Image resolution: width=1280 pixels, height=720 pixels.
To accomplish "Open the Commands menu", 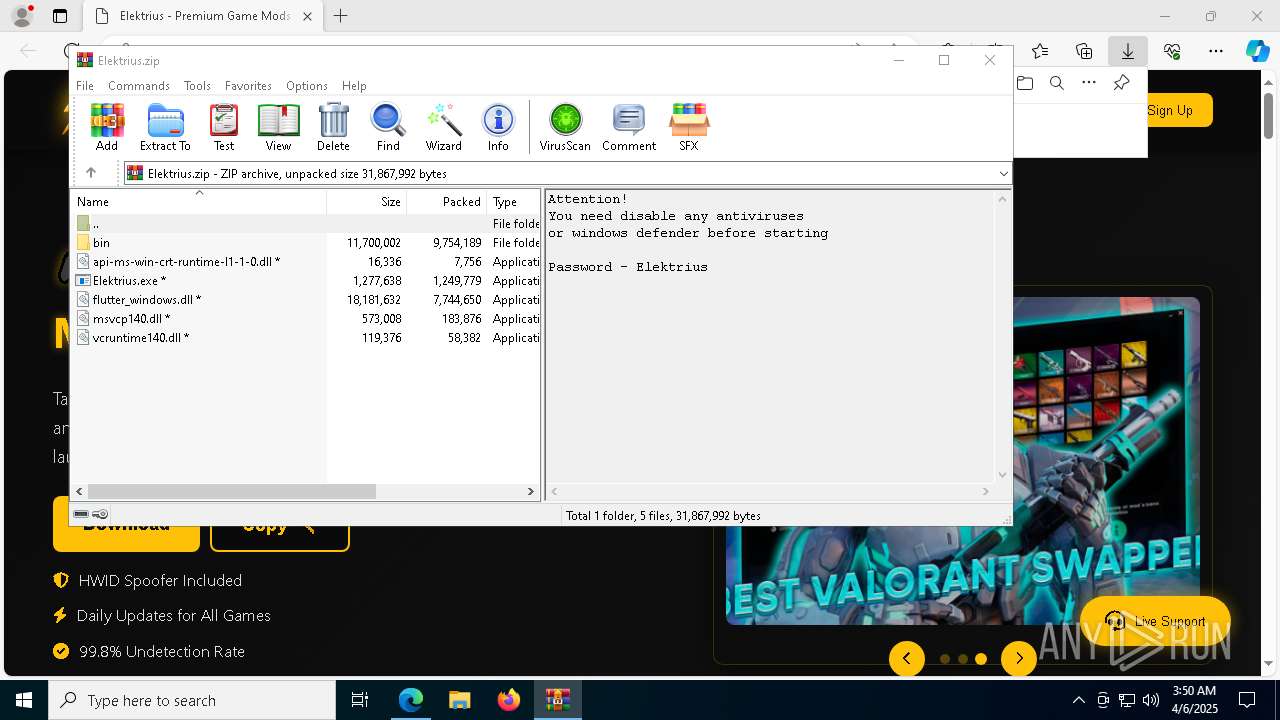I will click(139, 86).
